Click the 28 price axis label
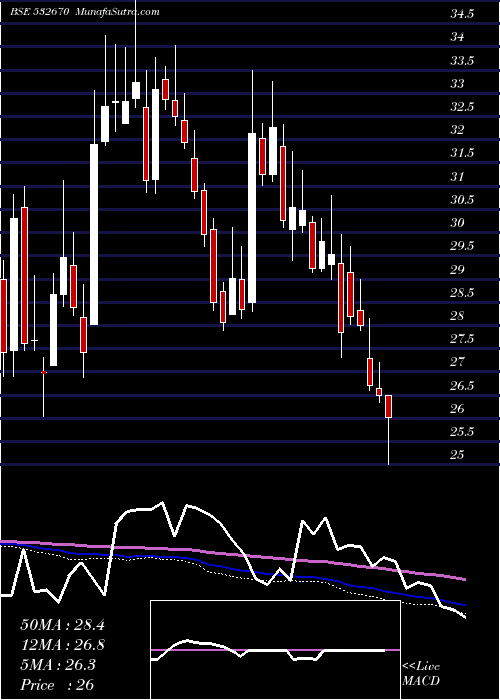This screenshot has height=700, width=500. click(x=457, y=316)
